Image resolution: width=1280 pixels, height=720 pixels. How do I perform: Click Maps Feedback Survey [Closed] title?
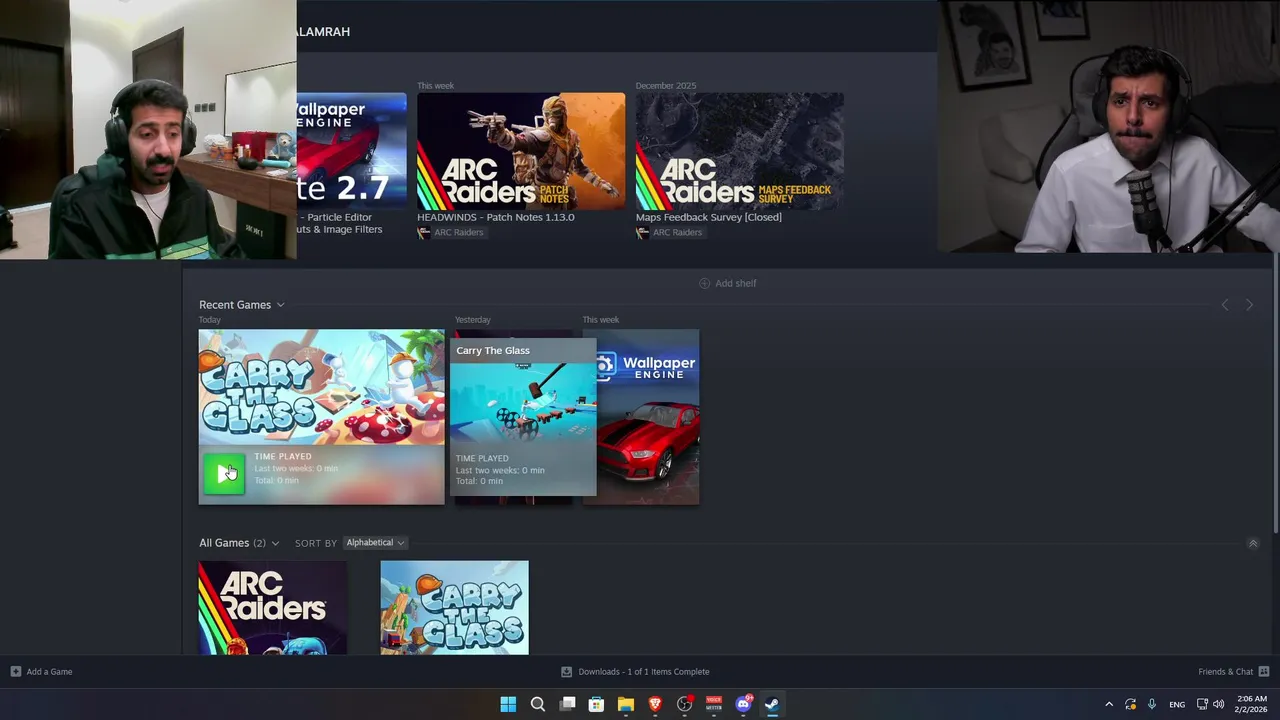[709, 217]
